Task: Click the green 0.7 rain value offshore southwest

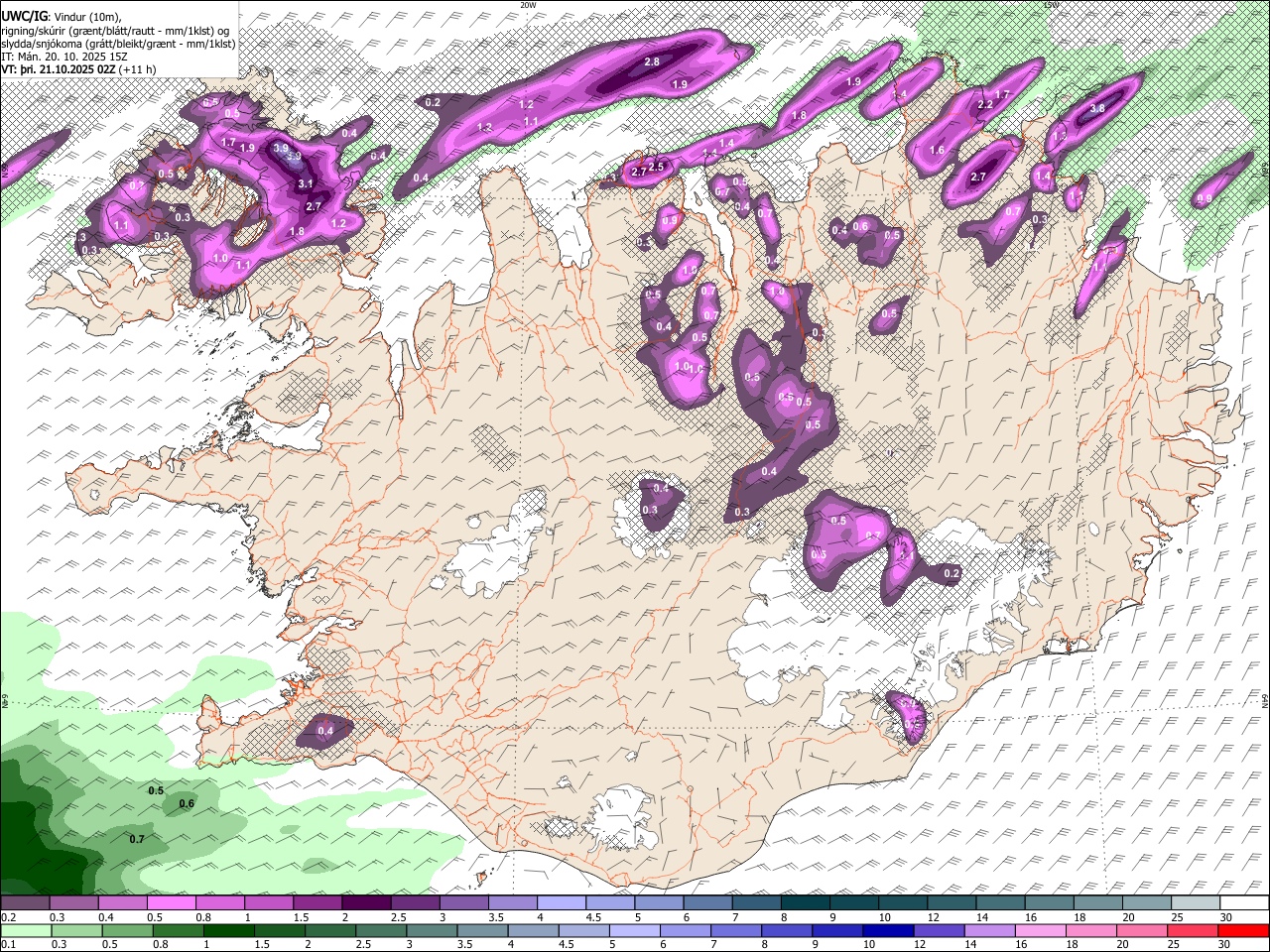Action: [x=137, y=839]
